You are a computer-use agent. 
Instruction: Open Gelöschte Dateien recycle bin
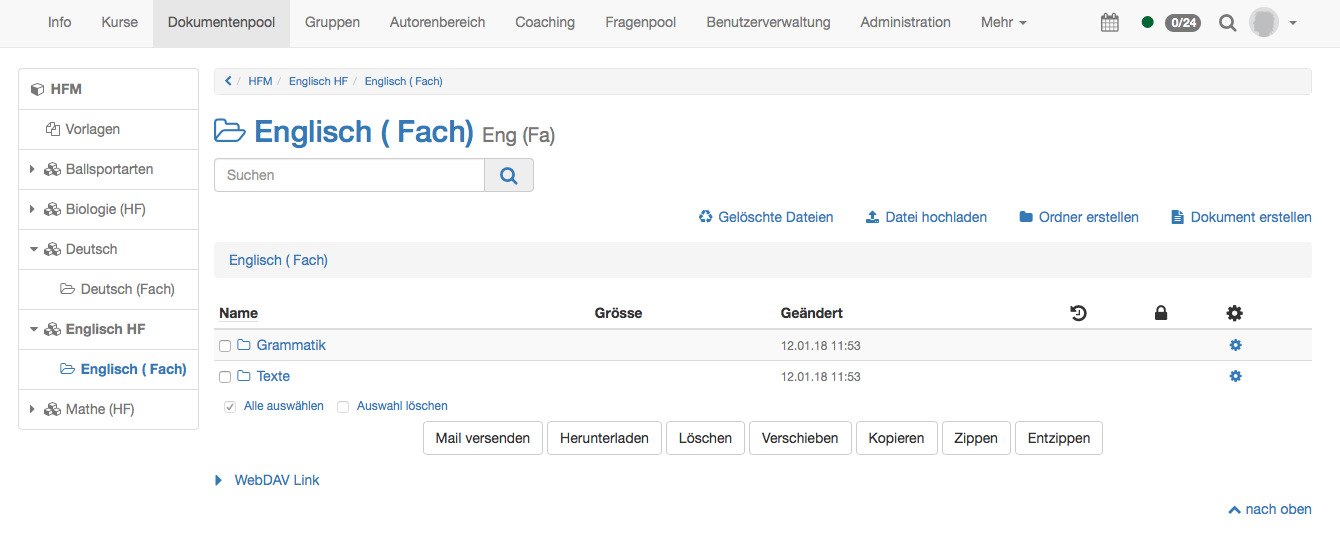coord(766,217)
